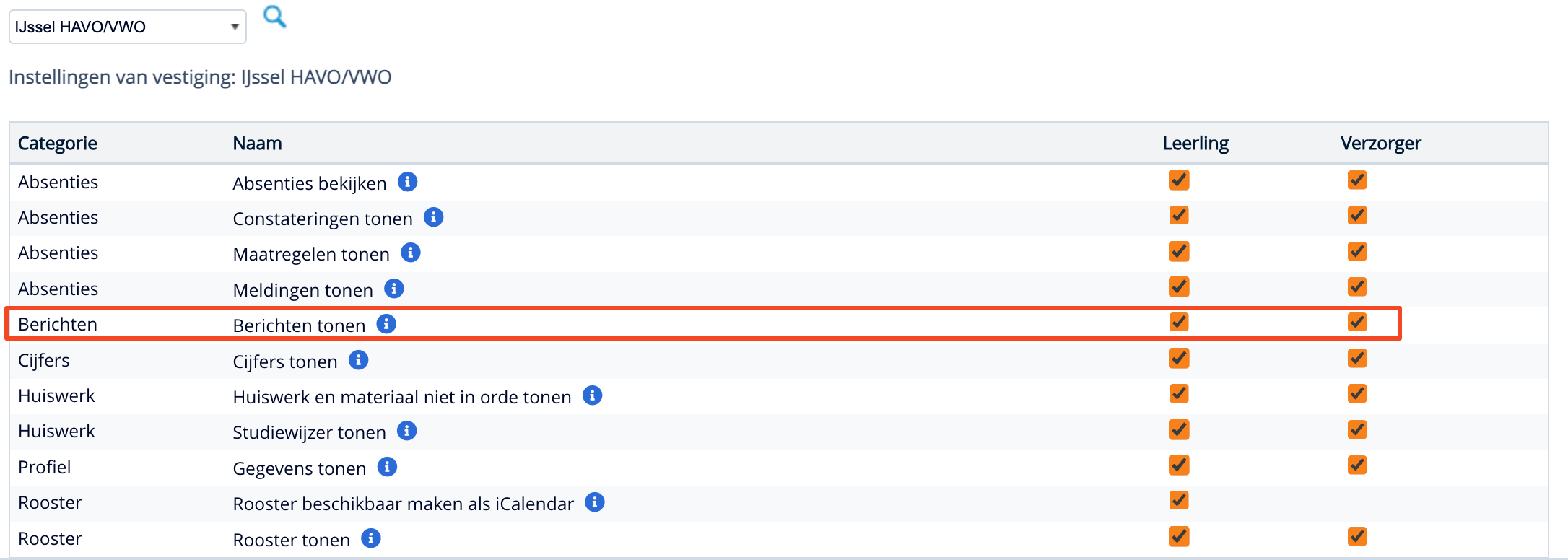The image size is (1568, 560).
Task: Show info for Gegevens tonen
Action: click(388, 467)
